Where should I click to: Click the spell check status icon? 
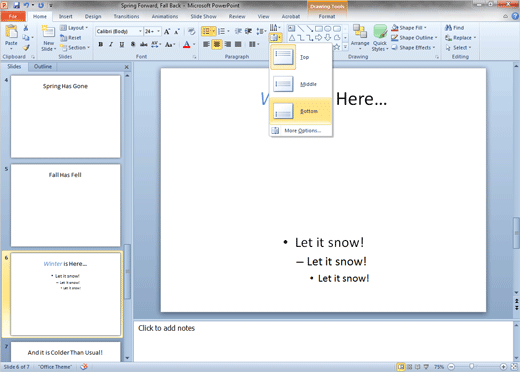tap(84, 367)
